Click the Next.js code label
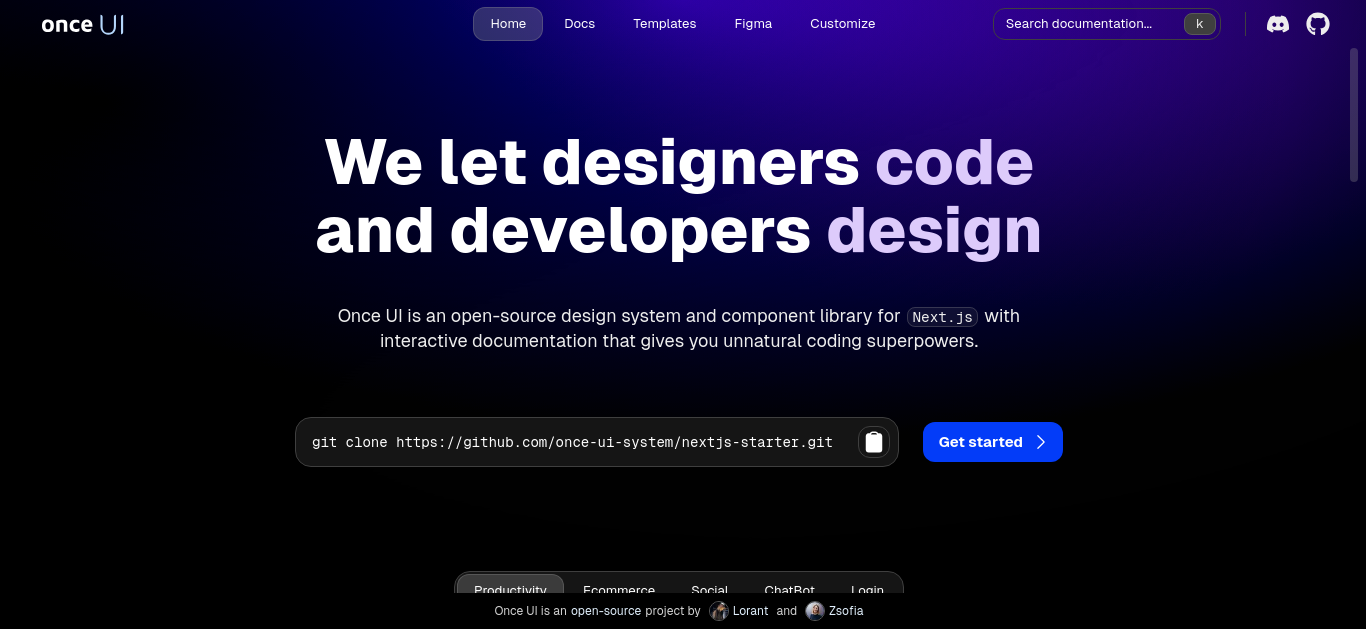 942,317
